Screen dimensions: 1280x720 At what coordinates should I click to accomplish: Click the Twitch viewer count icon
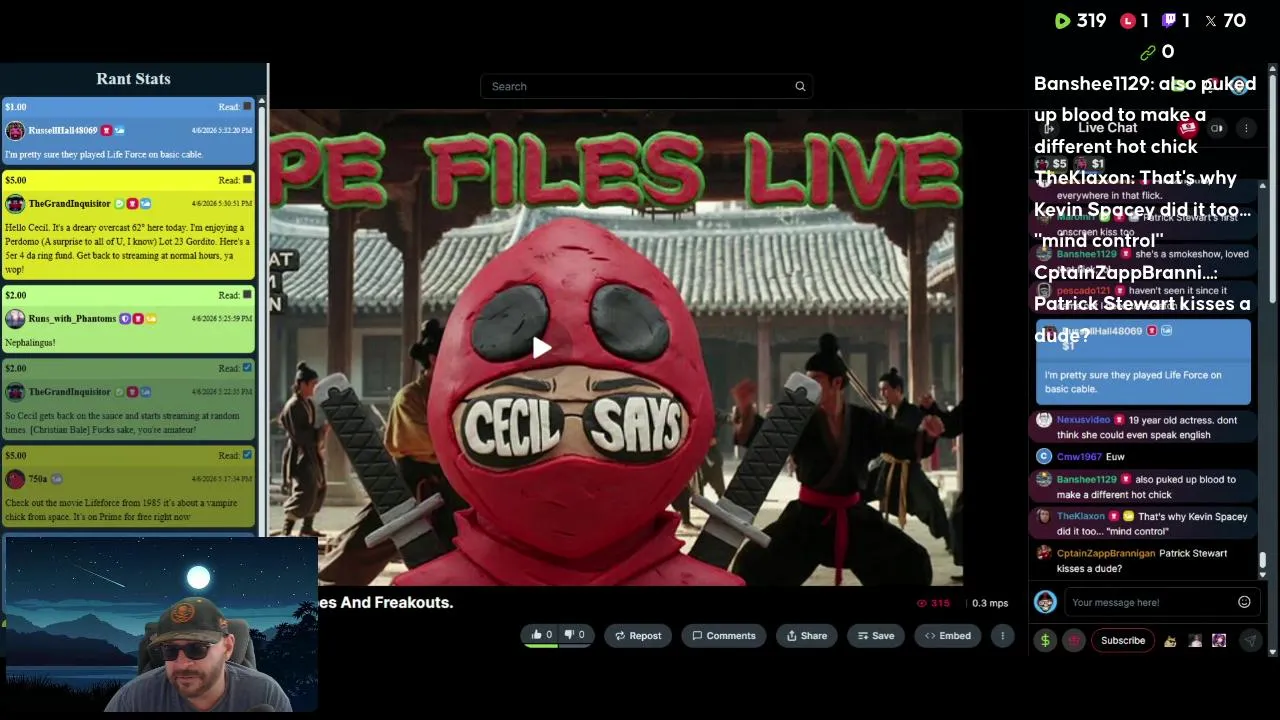(1169, 21)
